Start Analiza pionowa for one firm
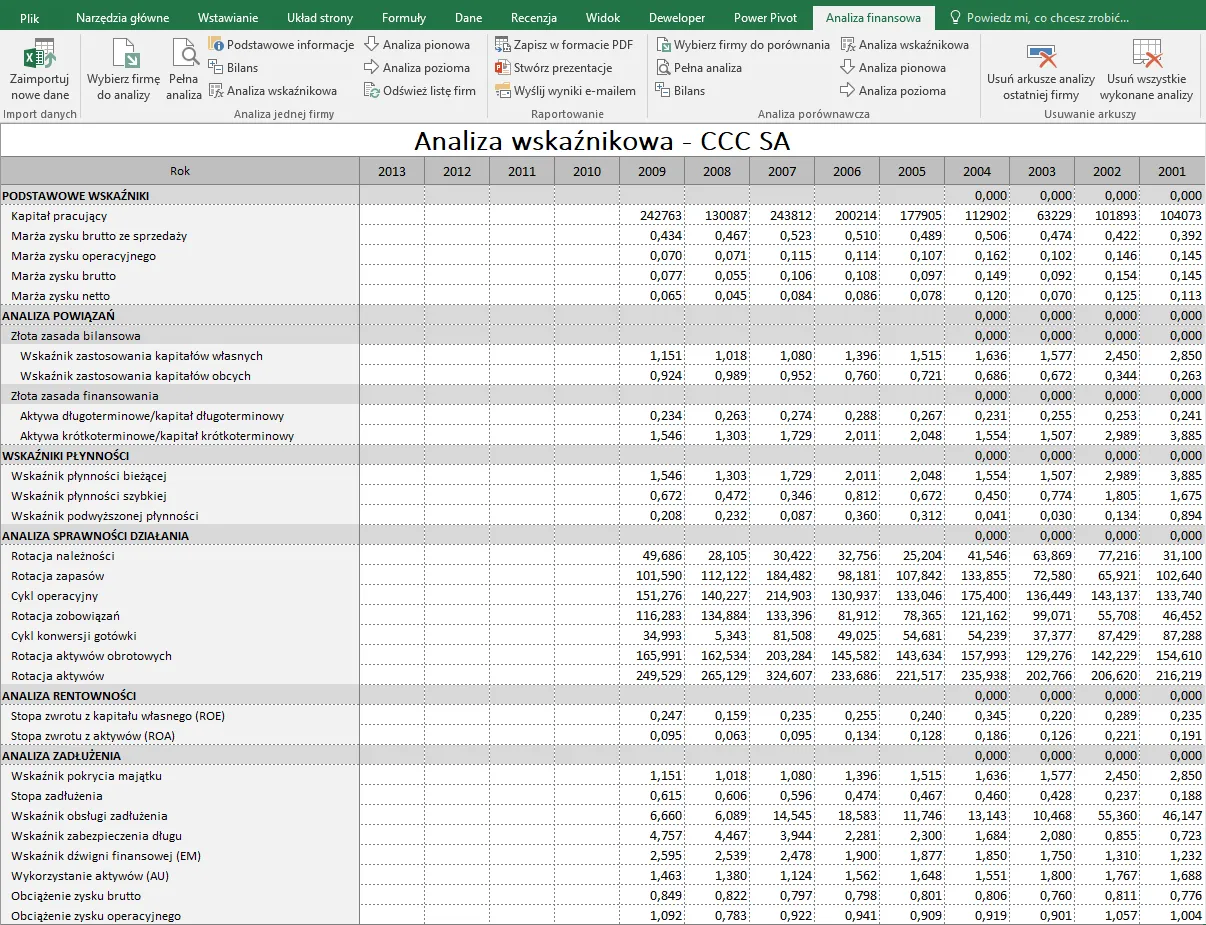Viewport: 1206px width, 925px height. coord(375,44)
